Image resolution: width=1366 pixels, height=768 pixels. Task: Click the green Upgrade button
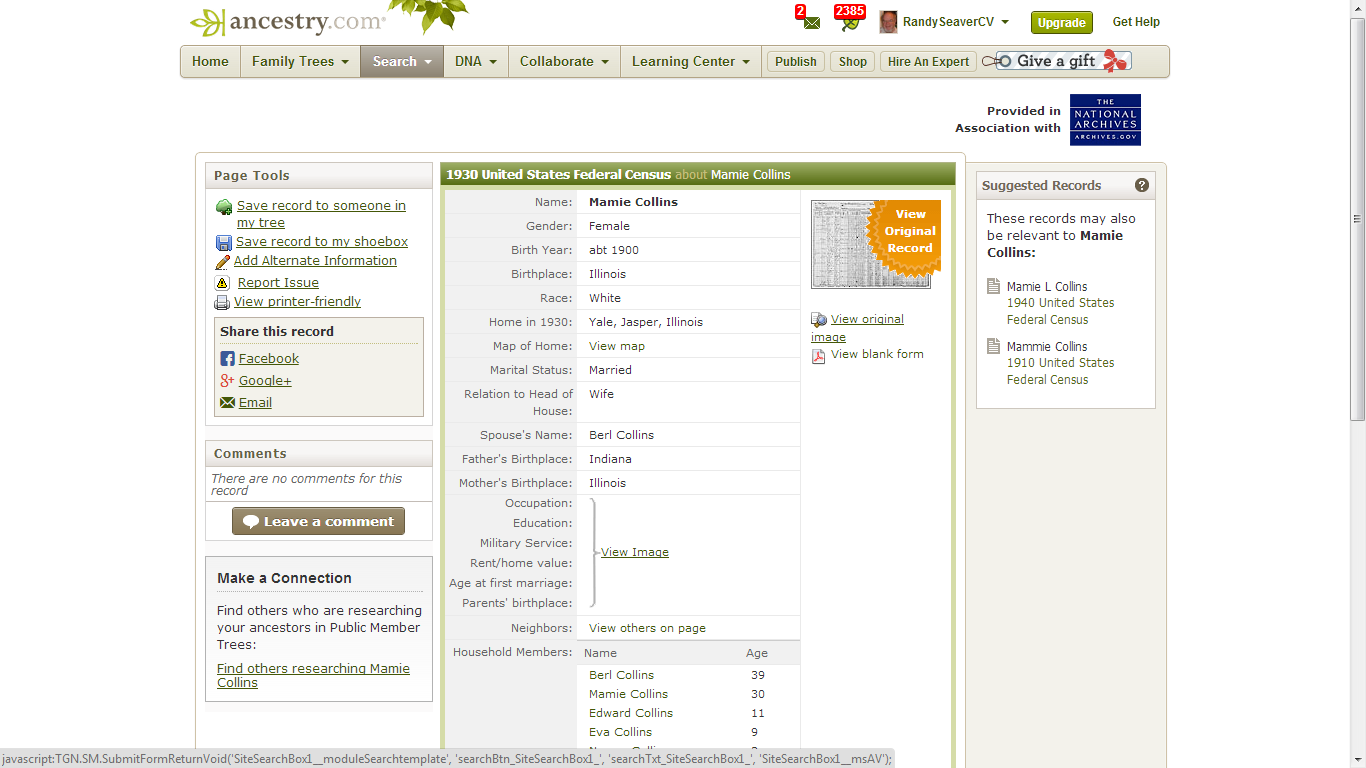point(1062,23)
